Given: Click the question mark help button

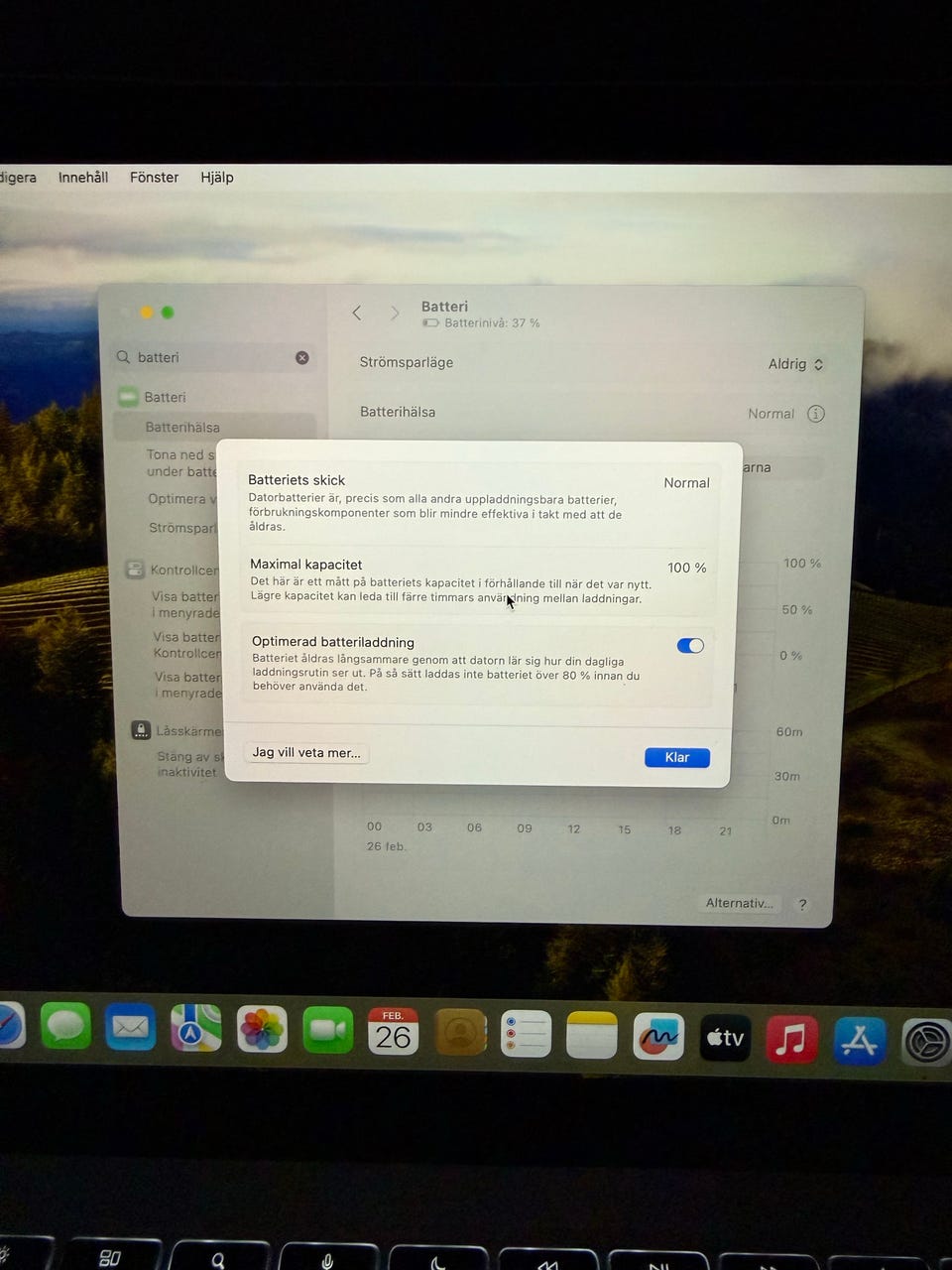Looking at the screenshot, I should click(802, 905).
